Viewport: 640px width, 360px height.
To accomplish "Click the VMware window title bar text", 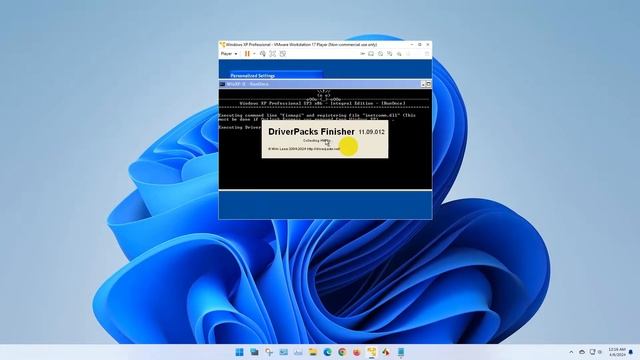I will point(301,44).
